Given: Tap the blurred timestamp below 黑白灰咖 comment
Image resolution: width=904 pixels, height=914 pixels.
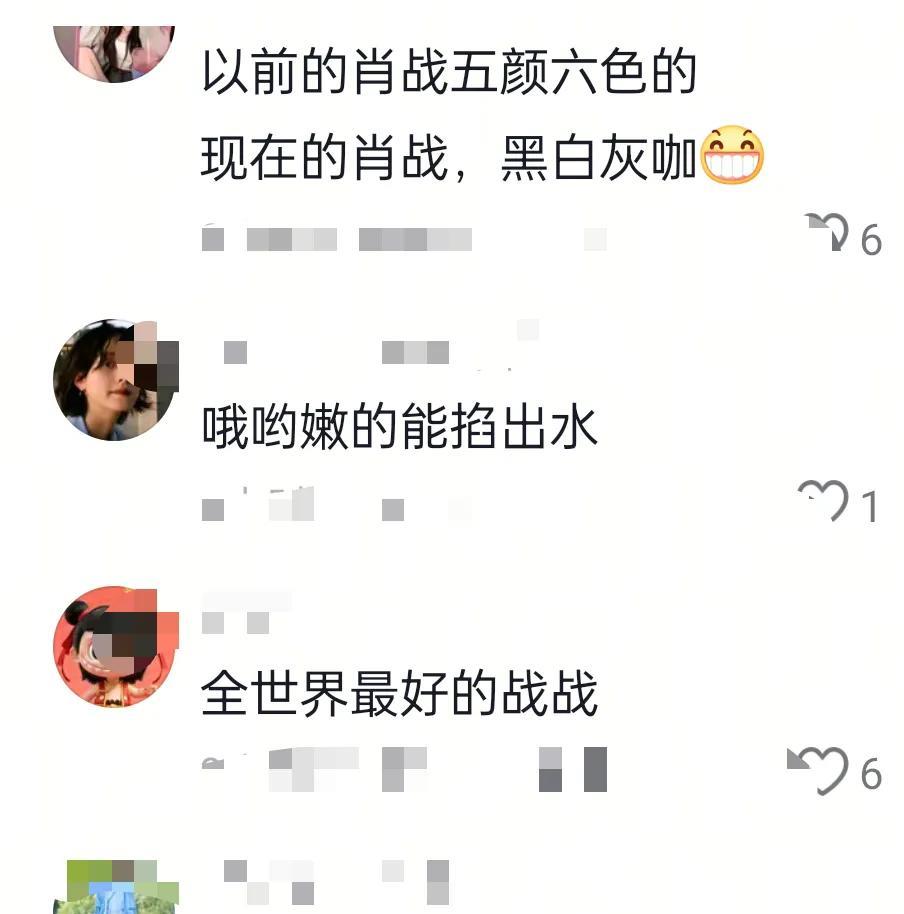Looking at the screenshot, I should [x=404, y=239].
